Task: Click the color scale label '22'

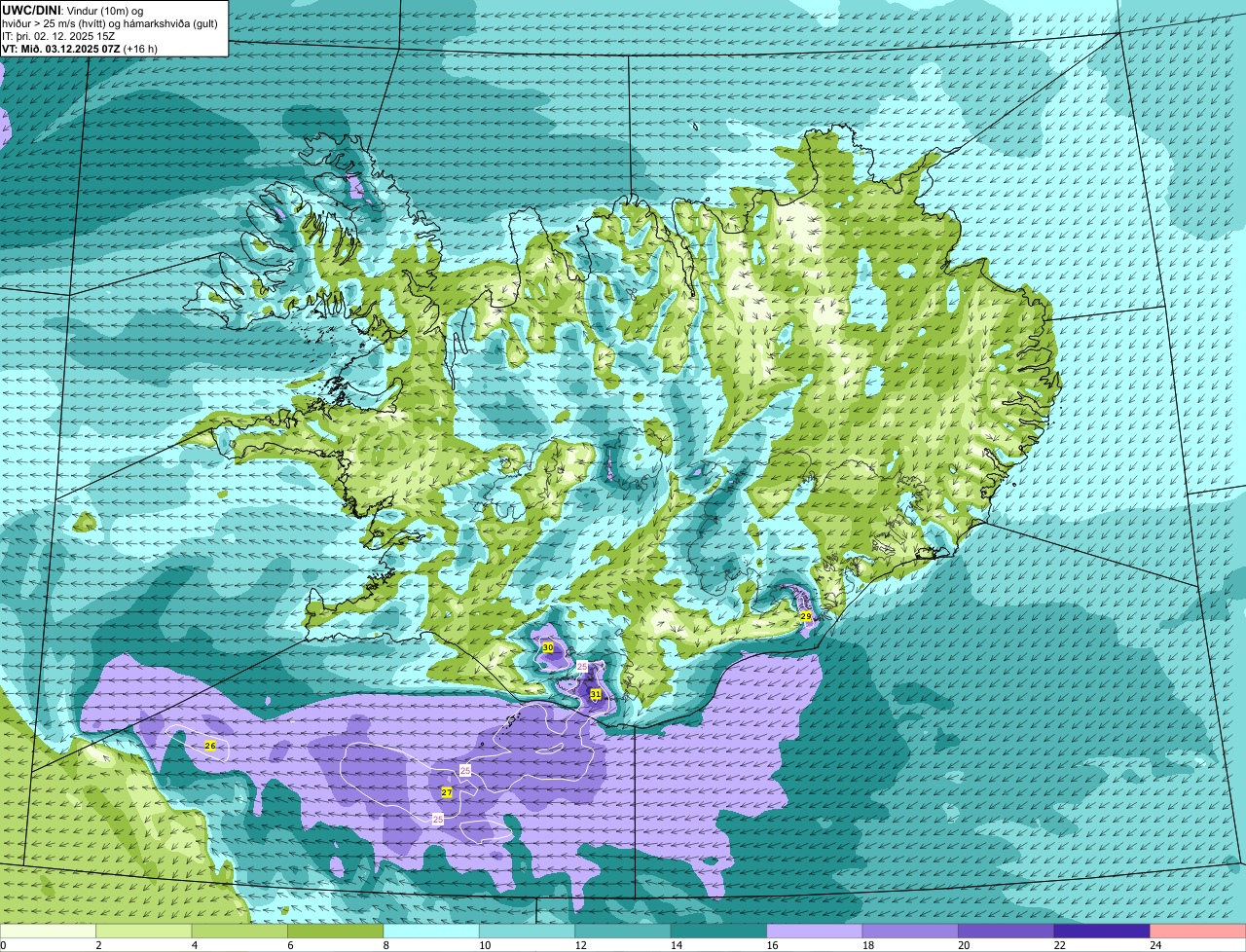Action: pos(1058,945)
